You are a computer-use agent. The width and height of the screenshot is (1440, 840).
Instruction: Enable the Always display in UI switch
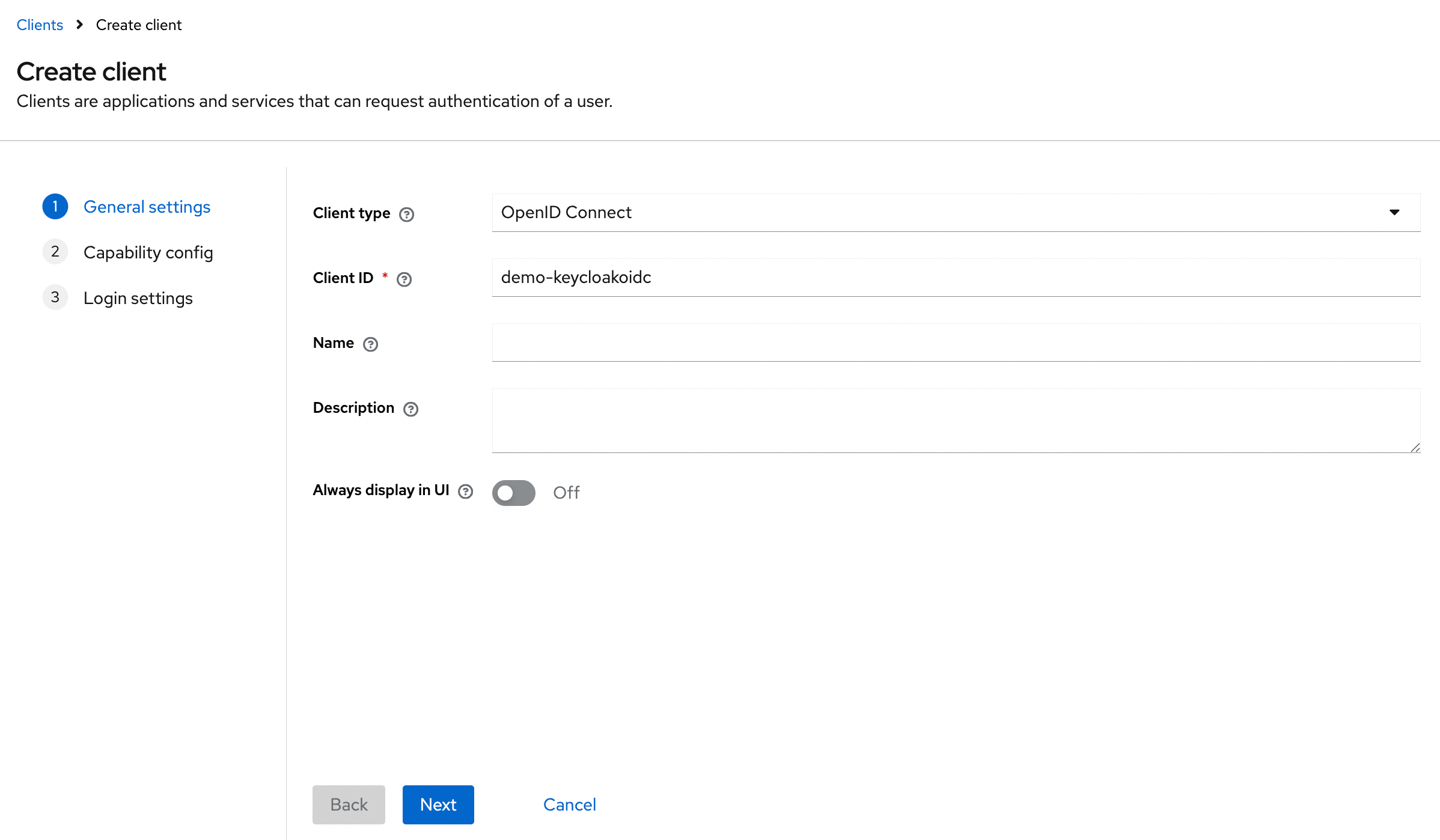click(514, 493)
